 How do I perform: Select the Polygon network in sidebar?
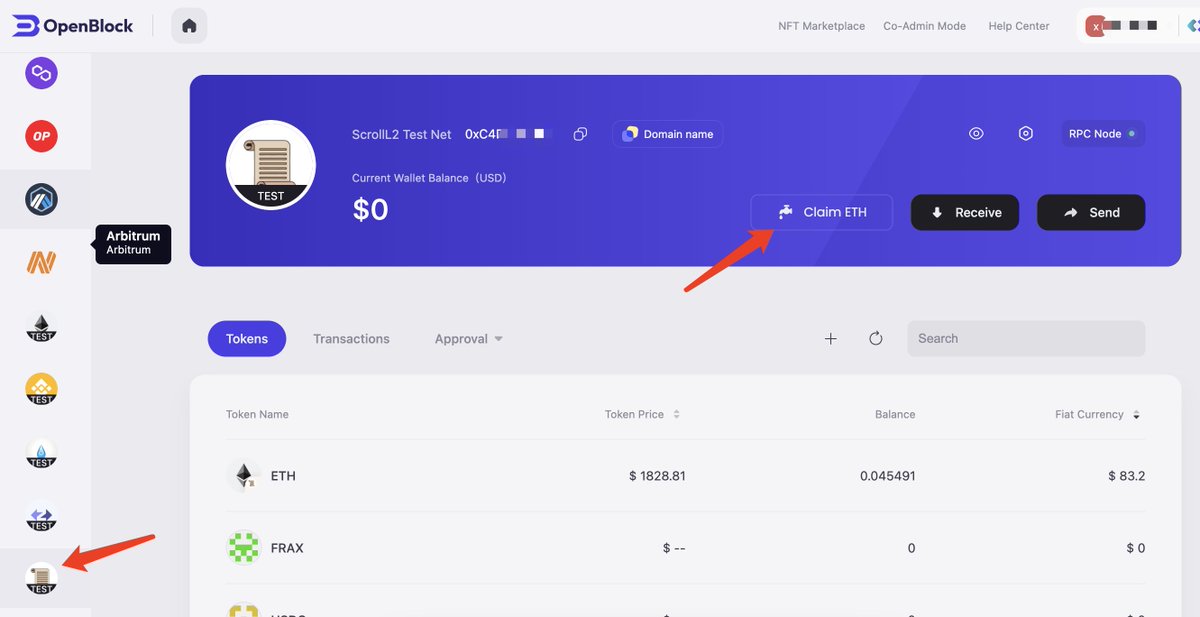coord(42,73)
